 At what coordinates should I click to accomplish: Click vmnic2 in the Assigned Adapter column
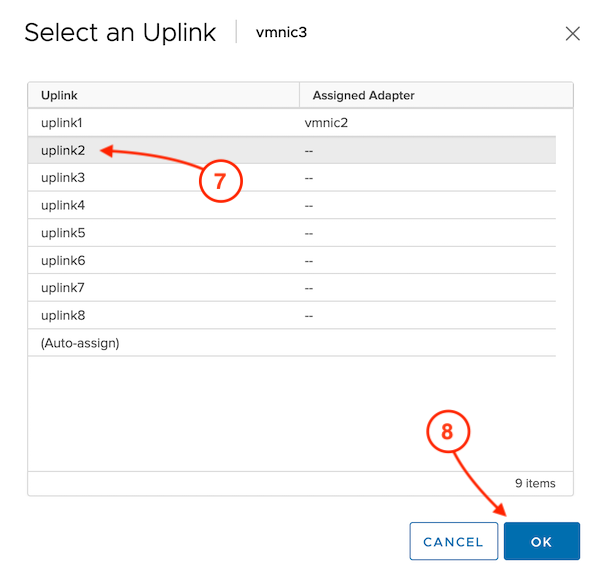click(325, 123)
